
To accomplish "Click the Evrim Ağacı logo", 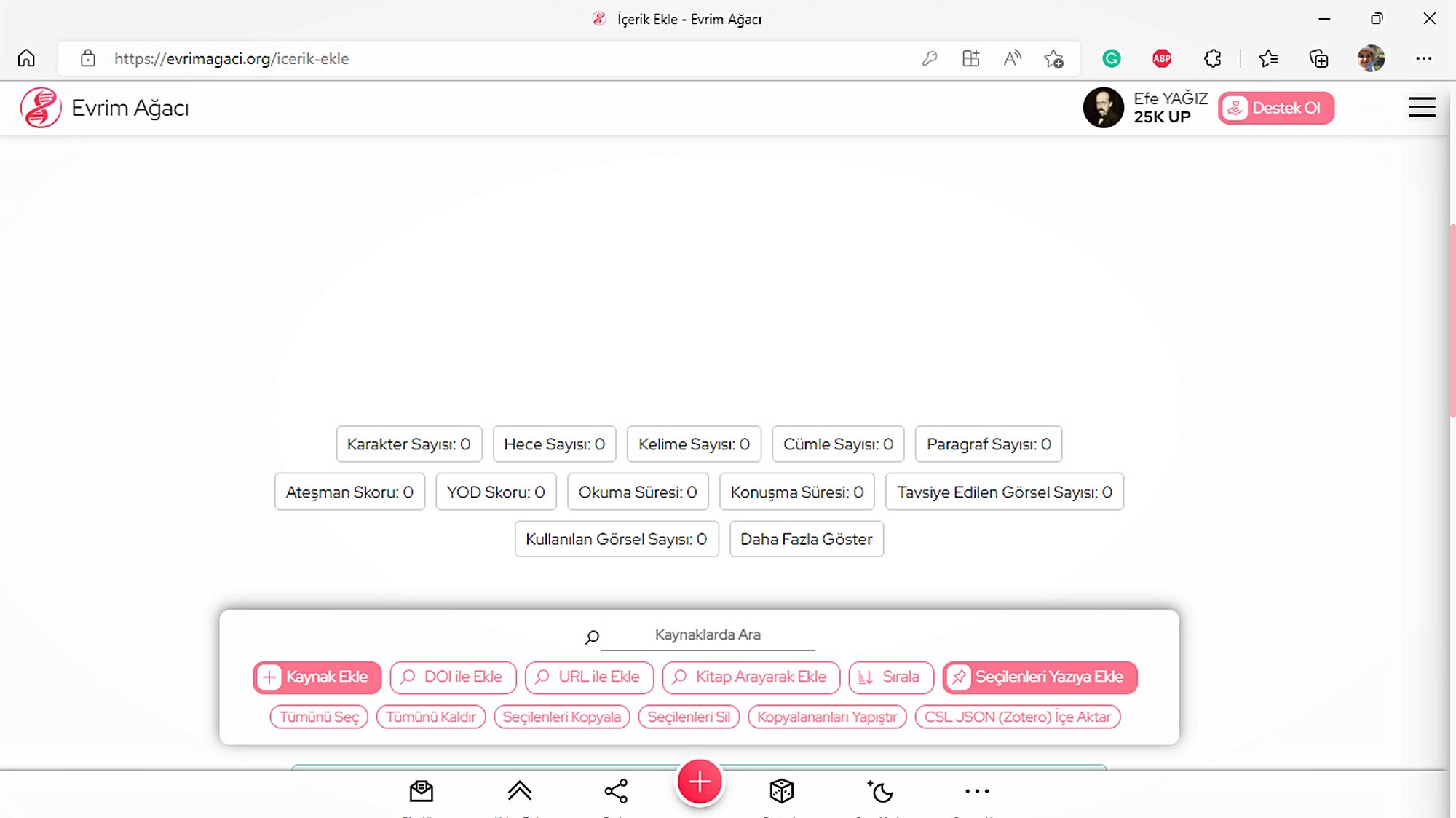I will click(41, 108).
